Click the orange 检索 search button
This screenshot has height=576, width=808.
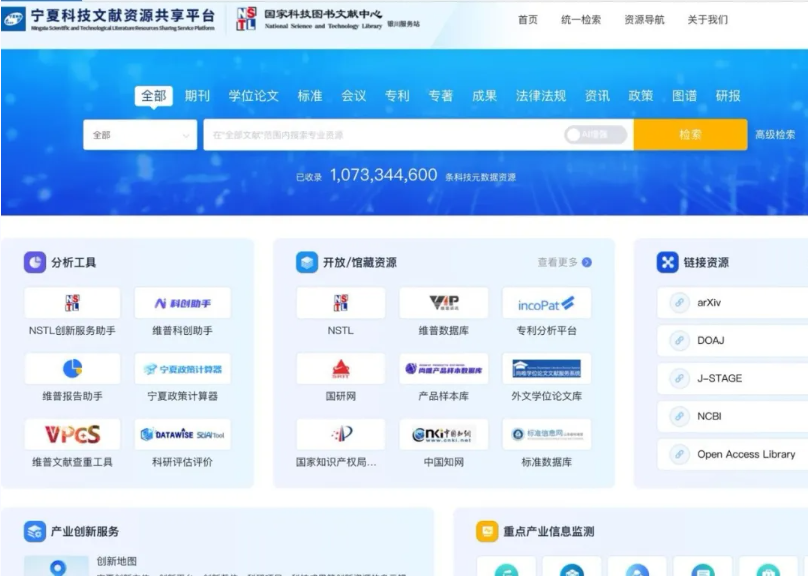tap(690, 135)
